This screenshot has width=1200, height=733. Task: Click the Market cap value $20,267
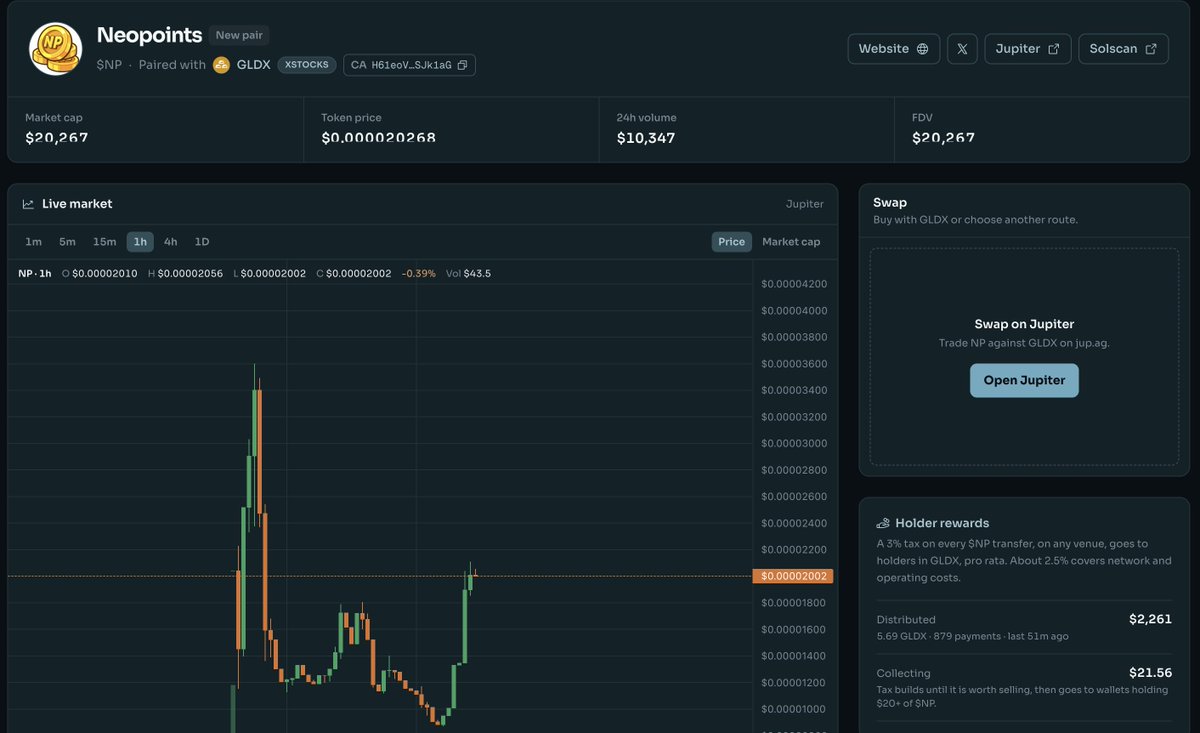coord(57,138)
